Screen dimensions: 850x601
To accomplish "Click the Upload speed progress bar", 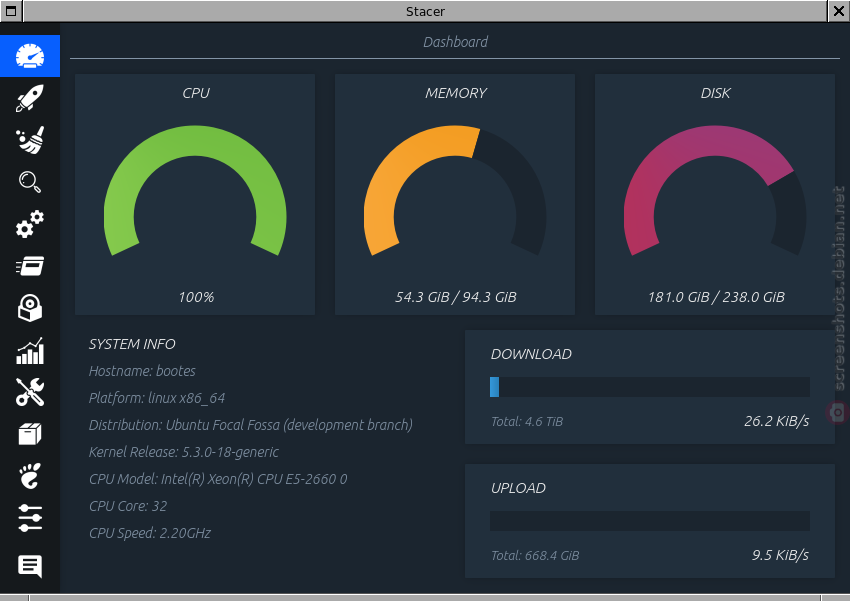I will [x=650, y=521].
